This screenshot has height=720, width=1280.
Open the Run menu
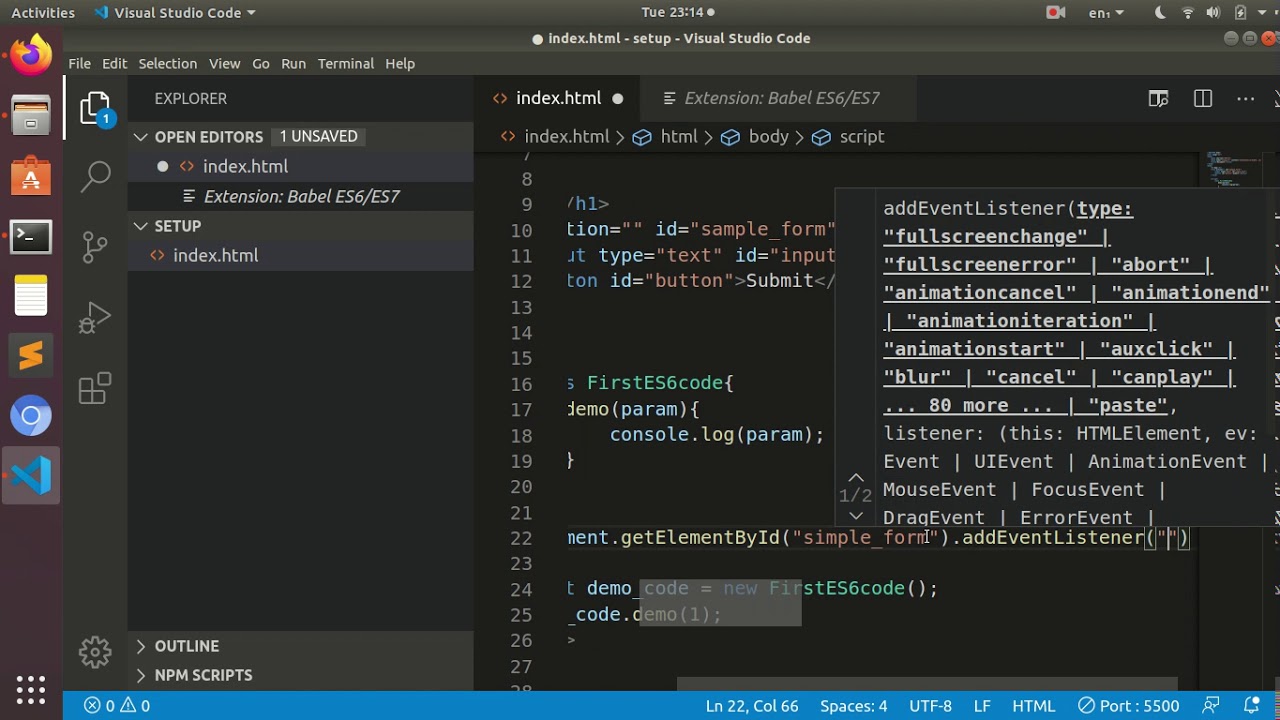pyautogui.click(x=293, y=63)
